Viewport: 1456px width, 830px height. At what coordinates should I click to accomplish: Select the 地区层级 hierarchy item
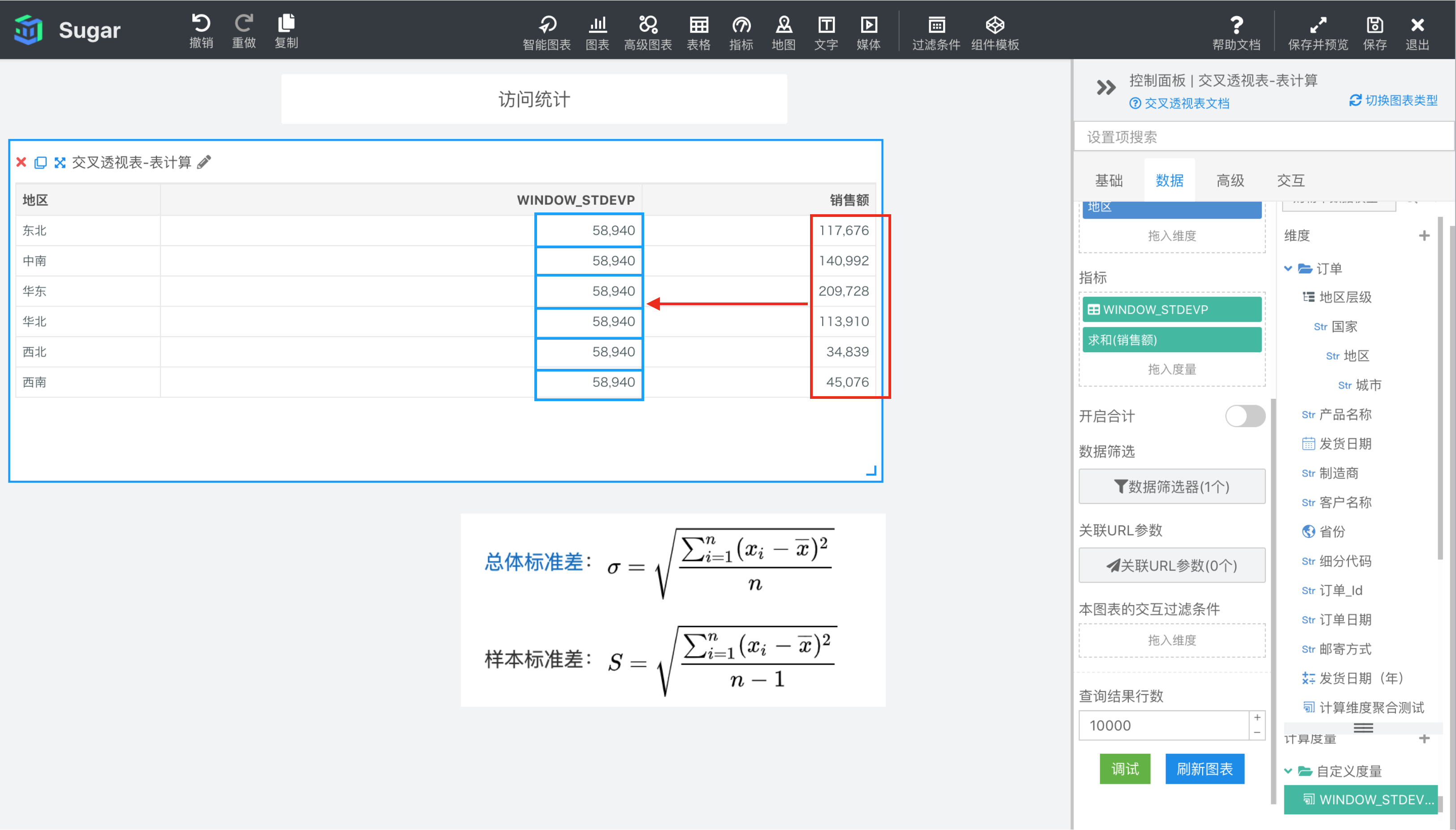click(x=1337, y=297)
